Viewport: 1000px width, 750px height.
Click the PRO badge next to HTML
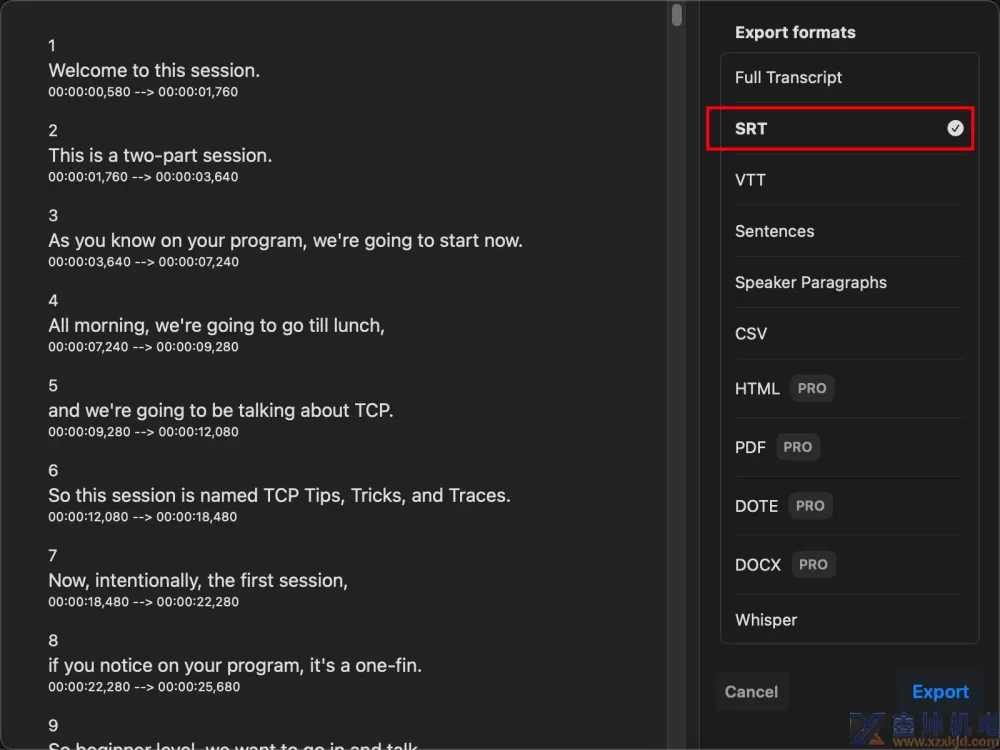812,388
